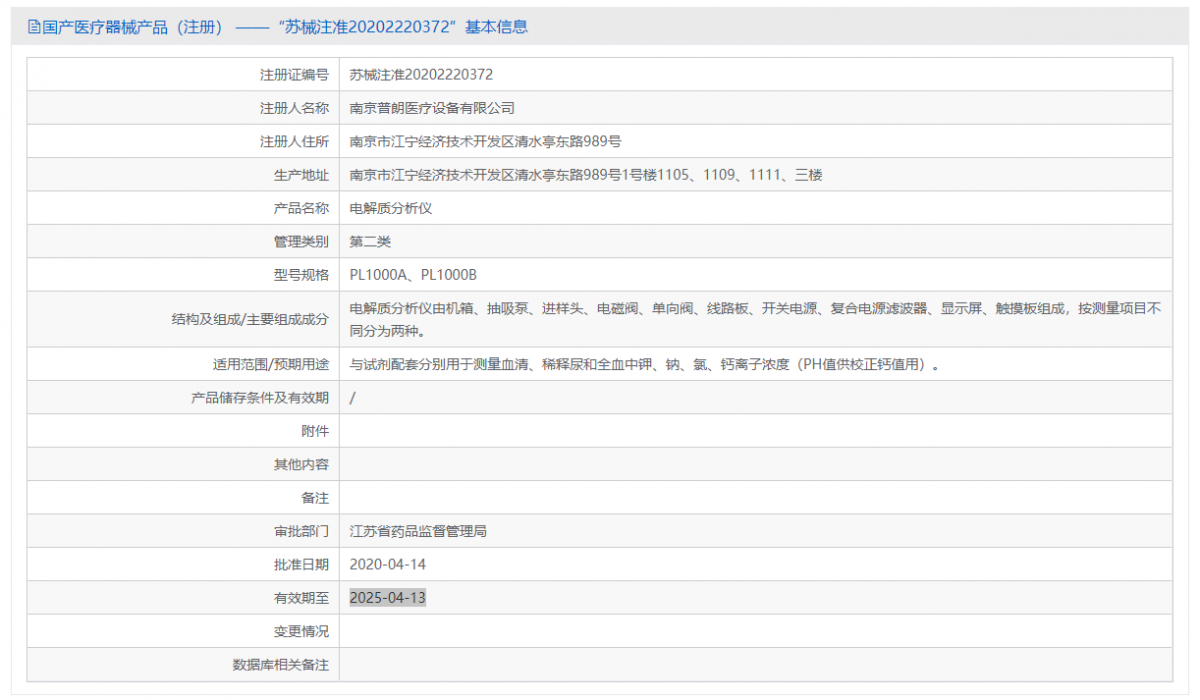The image size is (1200, 700).
Task: Click the 型号规格 label
Action: [301, 275]
